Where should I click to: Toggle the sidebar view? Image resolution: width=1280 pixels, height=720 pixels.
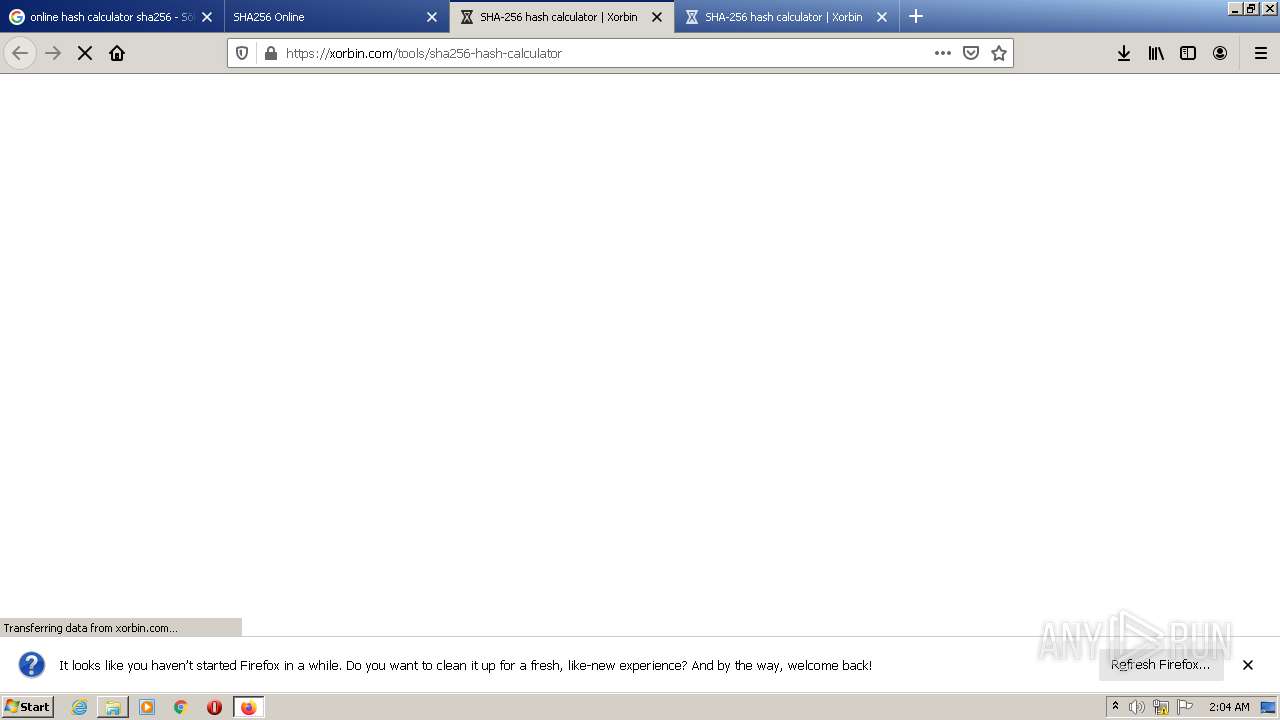pyautogui.click(x=1188, y=53)
